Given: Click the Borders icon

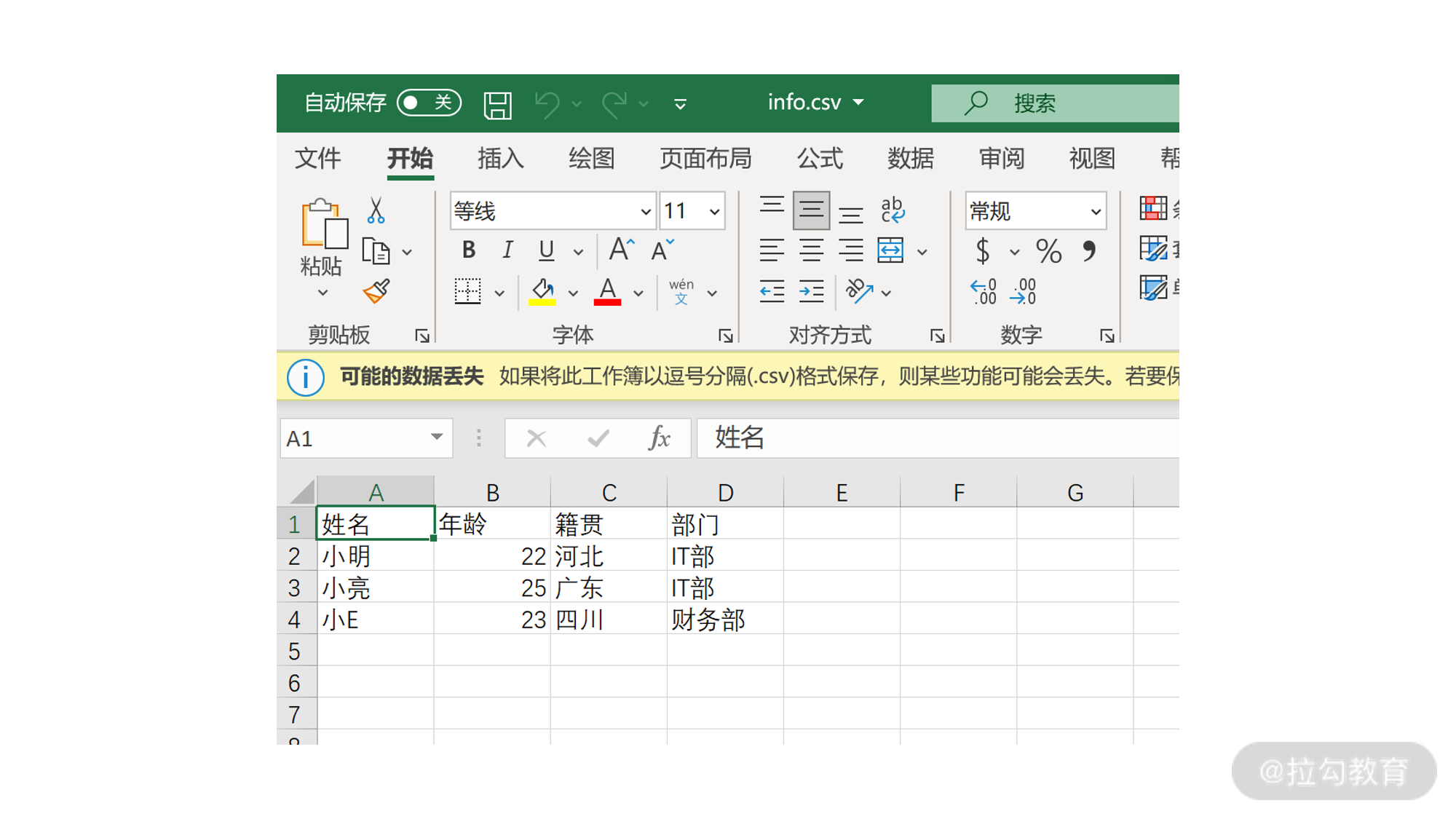Looking at the screenshot, I should 468,292.
